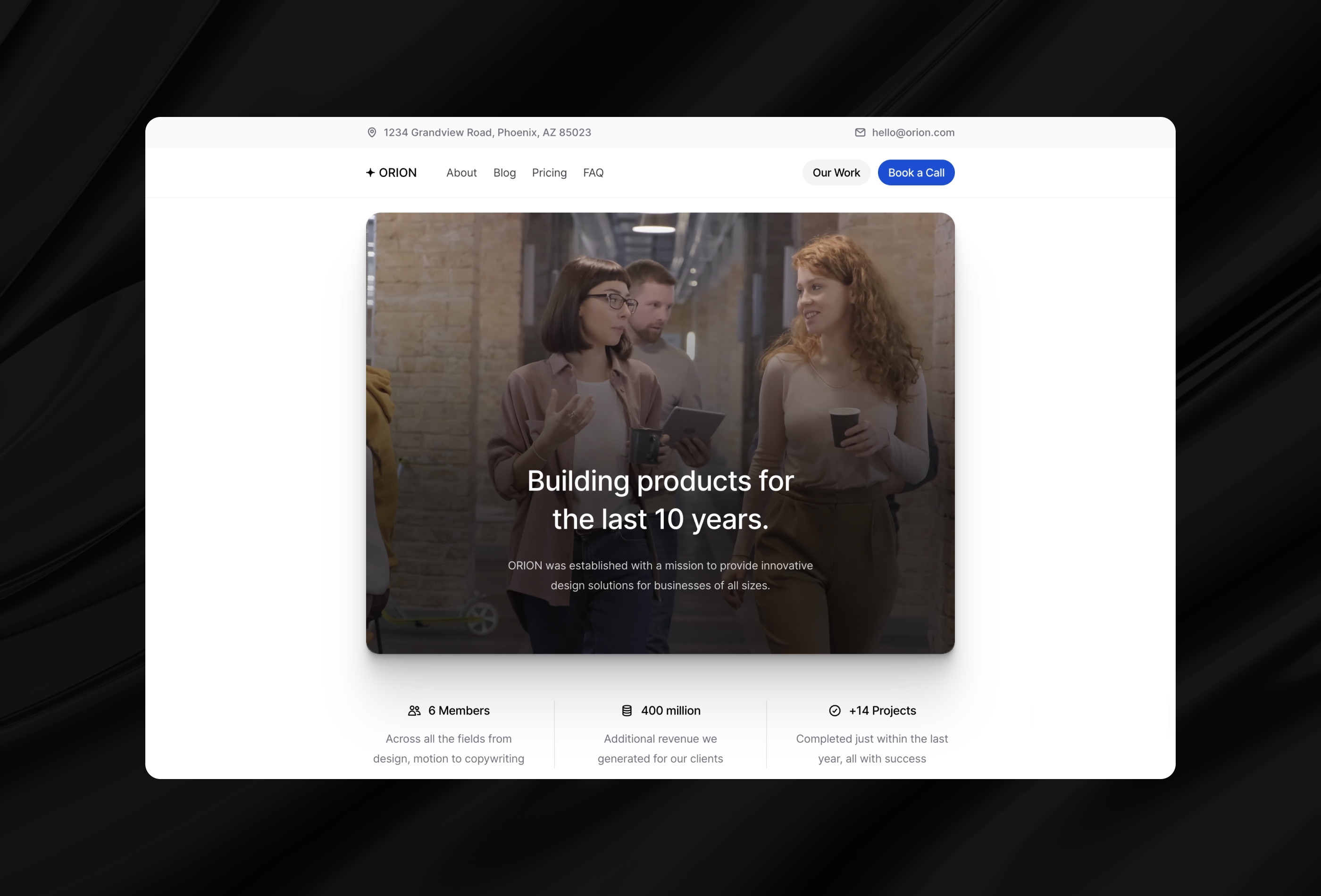The height and width of the screenshot is (896, 1321).
Task: Click the 400 million stat title
Action: click(x=671, y=711)
